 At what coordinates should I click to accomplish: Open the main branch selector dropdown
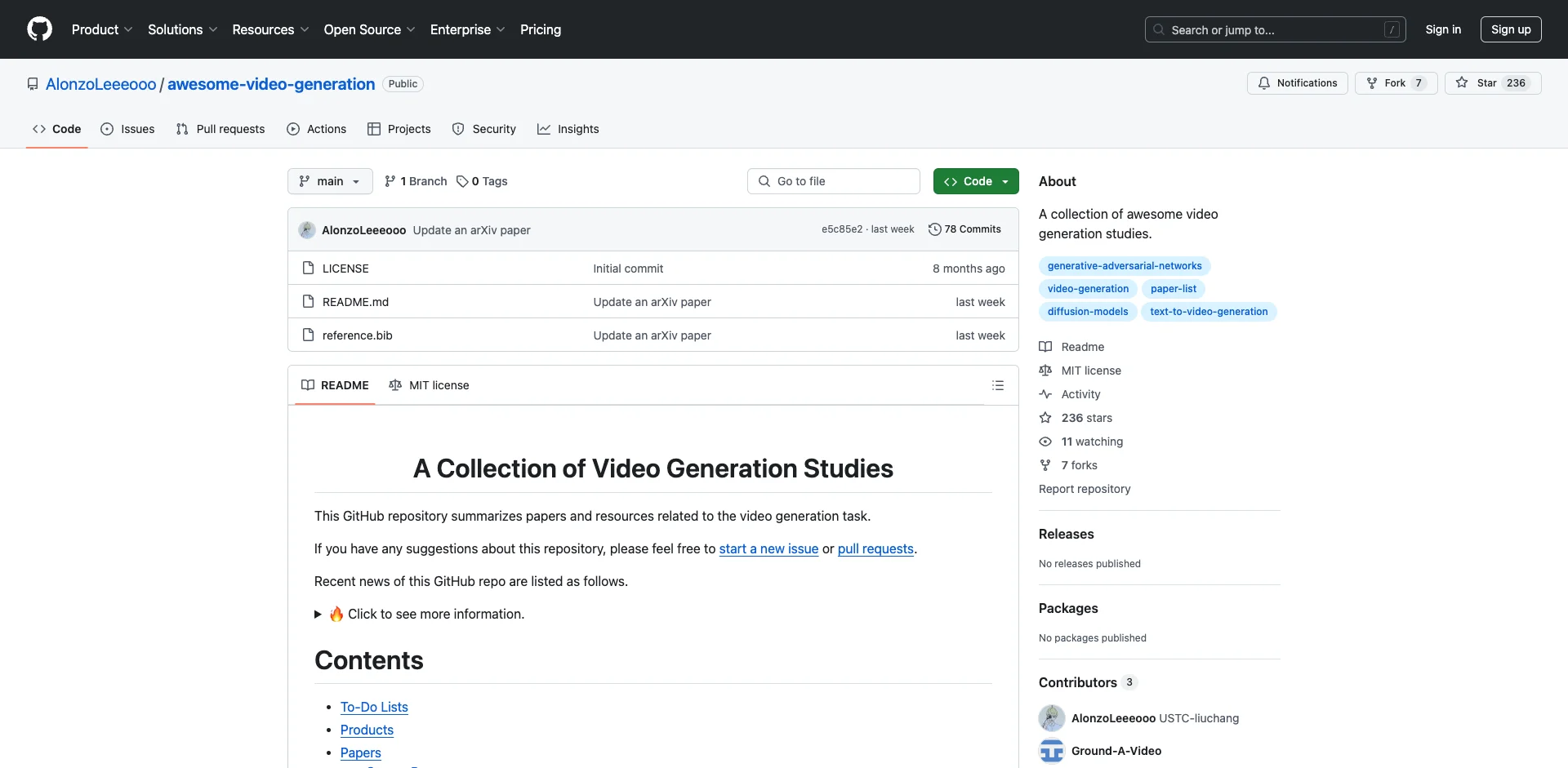(x=330, y=181)
